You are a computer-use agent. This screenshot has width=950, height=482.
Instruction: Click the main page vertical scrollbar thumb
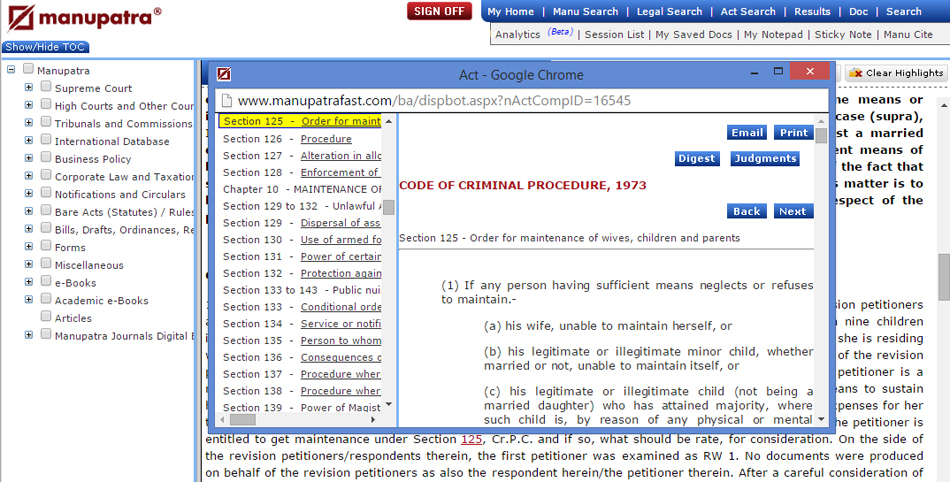pyautogui.click(x=944, y=277)
